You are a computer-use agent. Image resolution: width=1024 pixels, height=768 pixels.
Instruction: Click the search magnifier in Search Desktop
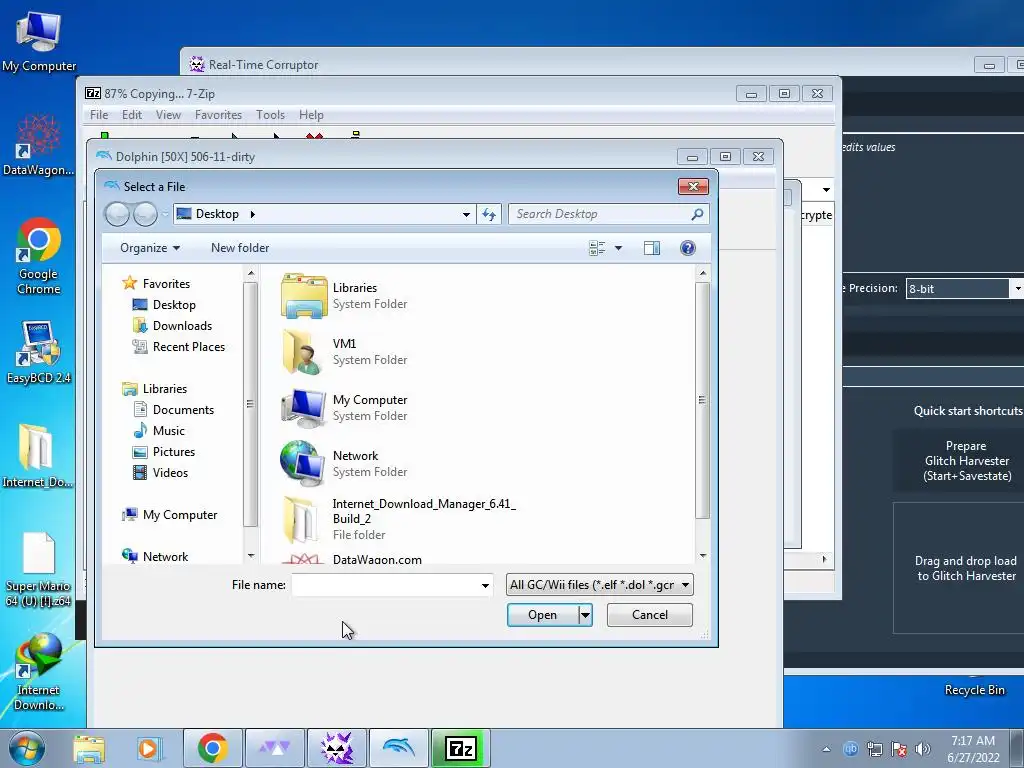click(697, 214)
